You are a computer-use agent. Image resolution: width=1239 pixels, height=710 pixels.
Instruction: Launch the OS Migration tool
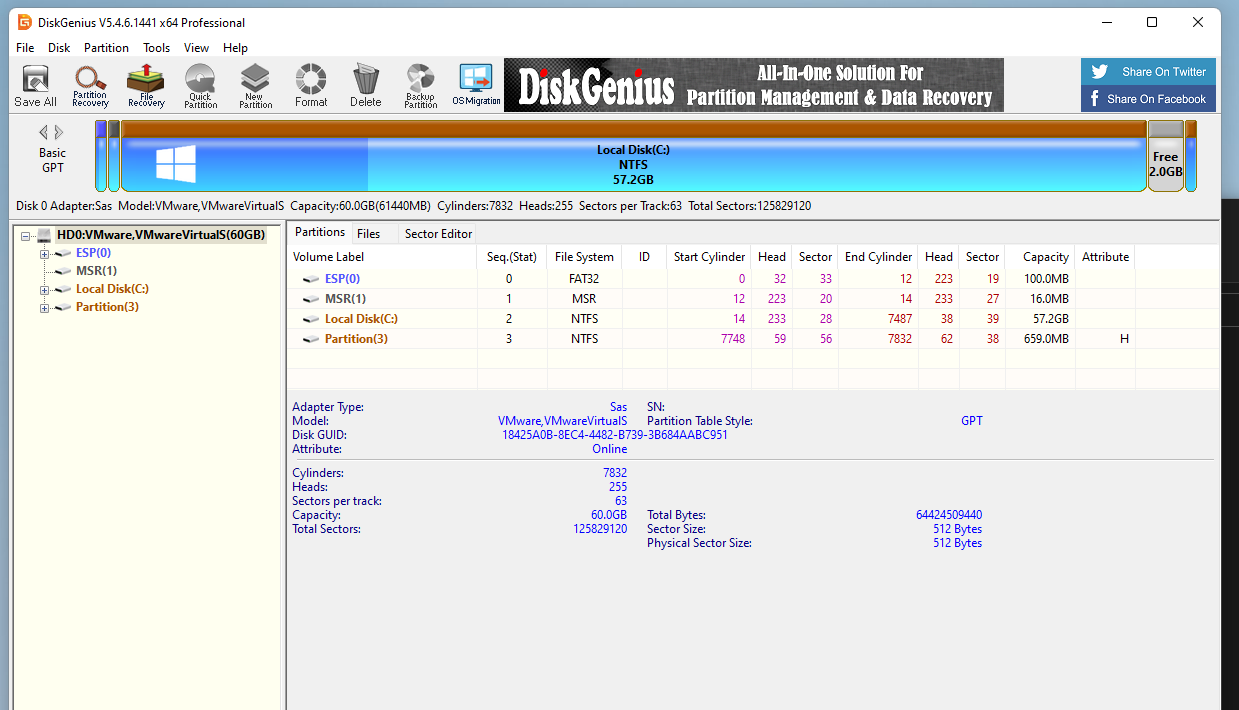tap(477, 86)
